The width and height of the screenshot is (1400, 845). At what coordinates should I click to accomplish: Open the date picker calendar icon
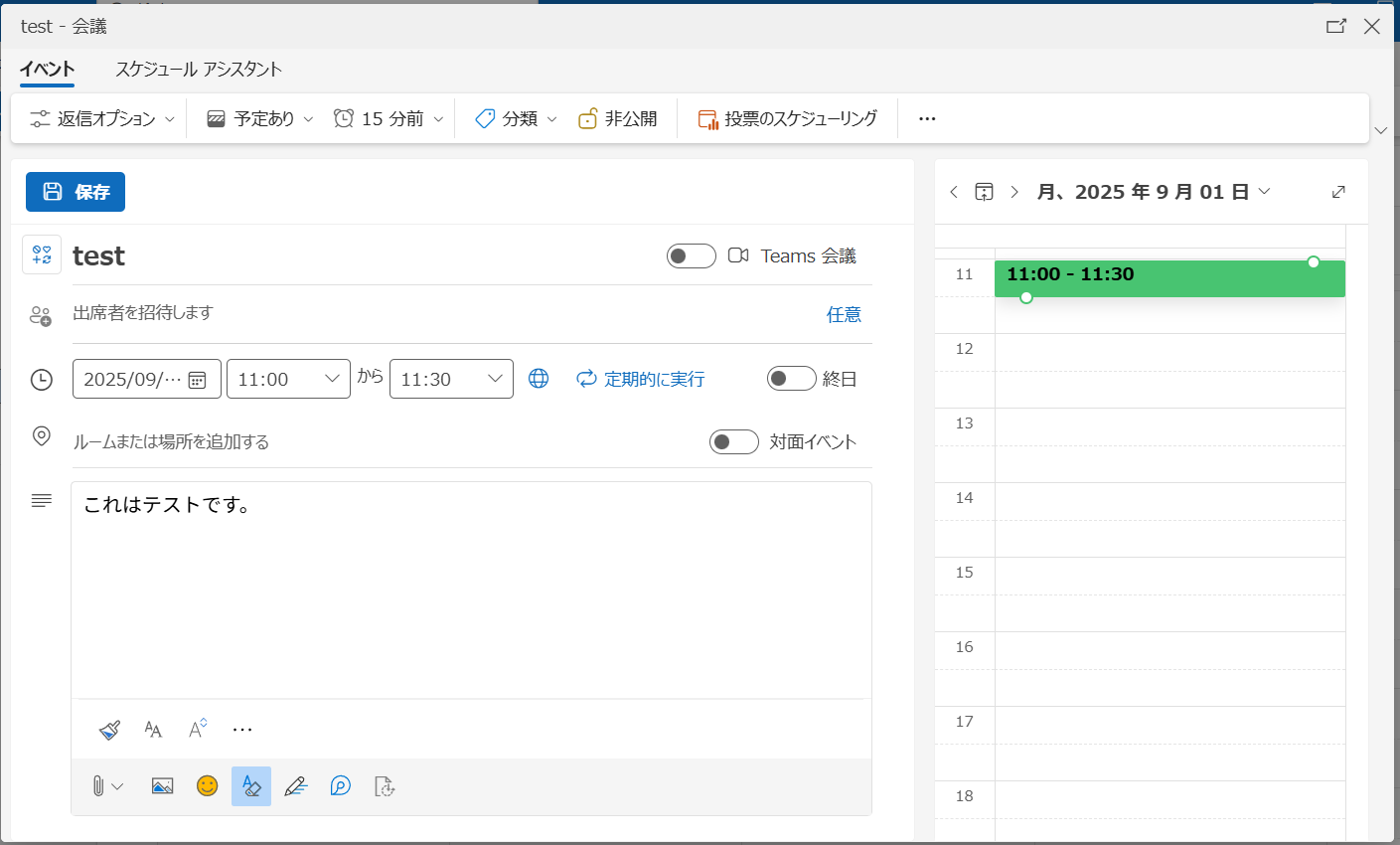click(x=198, y=380)
